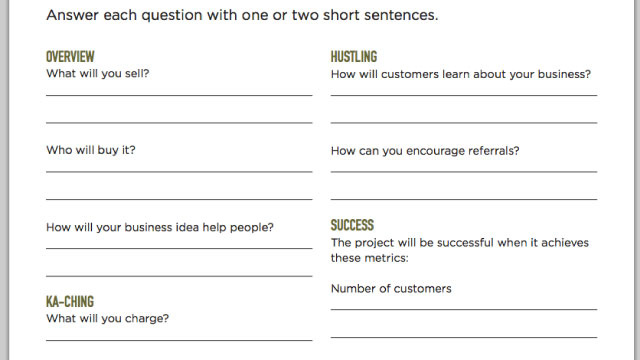Click the second answer line under 'What will you sell?'
The height and width of the screenshot is (360, 640).
(x=179, y=122)
